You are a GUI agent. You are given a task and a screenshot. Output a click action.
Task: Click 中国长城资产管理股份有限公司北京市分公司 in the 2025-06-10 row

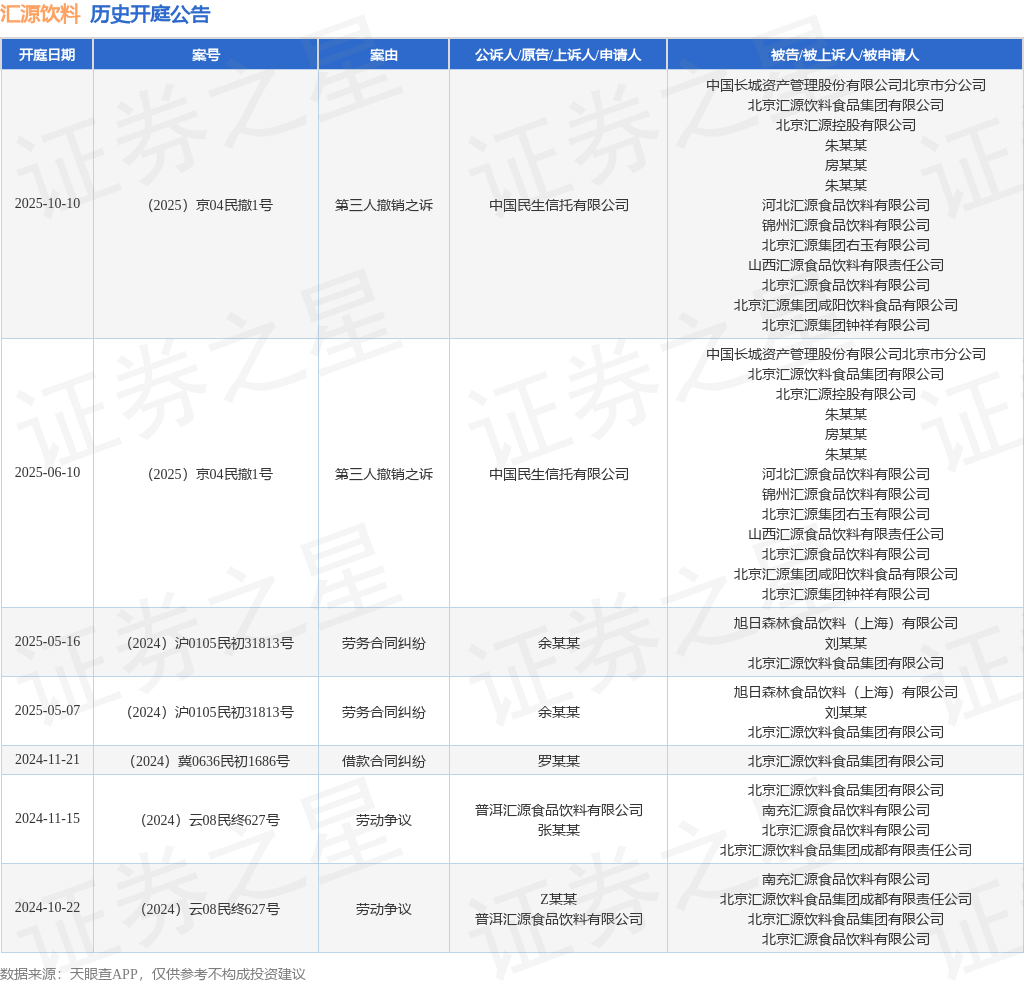pyautogui.click(x=846, y=354)
